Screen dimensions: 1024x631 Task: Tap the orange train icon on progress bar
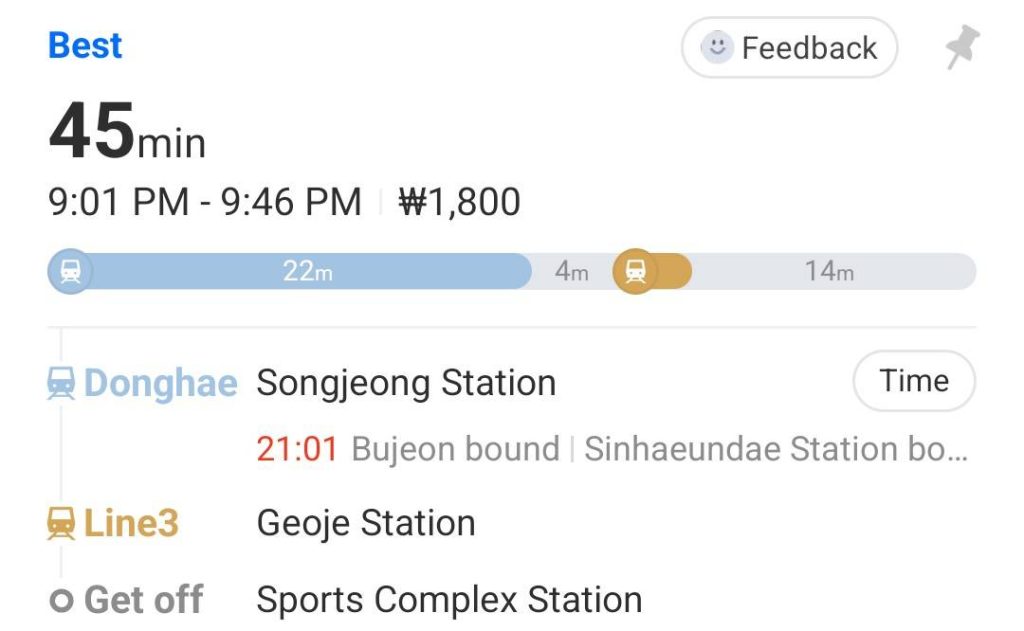coord(635,271)
